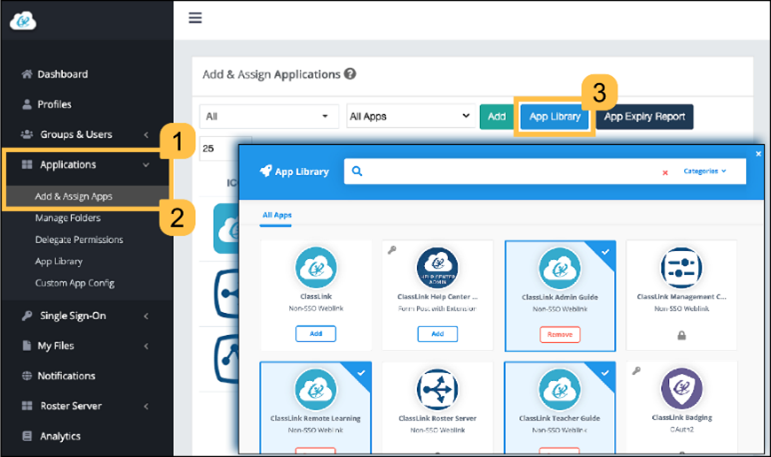Toggle checkmark on ClassLink Admin Guide card
The image size is (771, 457).
[x=605, y=252]
